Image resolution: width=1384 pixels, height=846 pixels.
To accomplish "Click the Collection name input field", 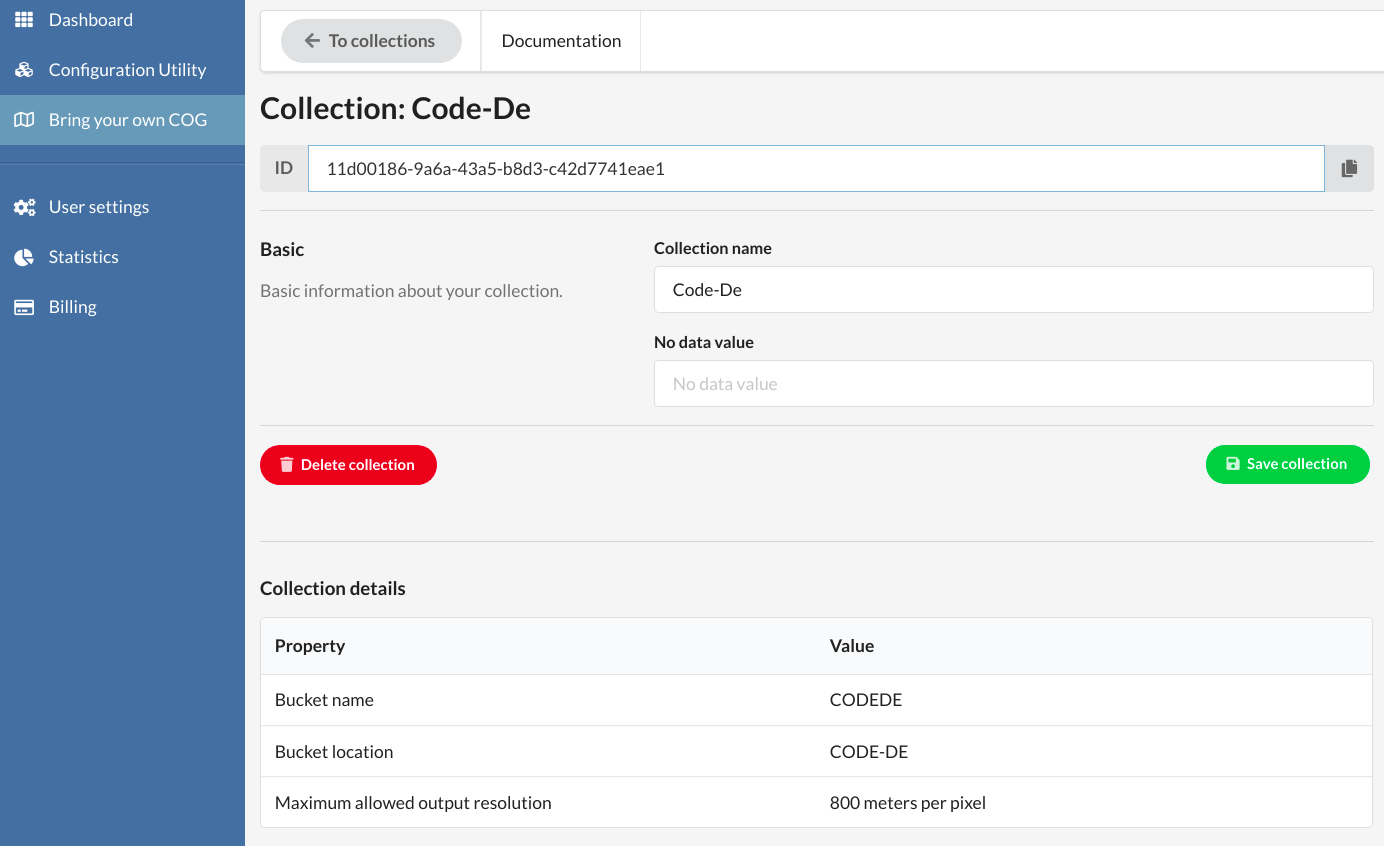I will (x=1013, y=289).
